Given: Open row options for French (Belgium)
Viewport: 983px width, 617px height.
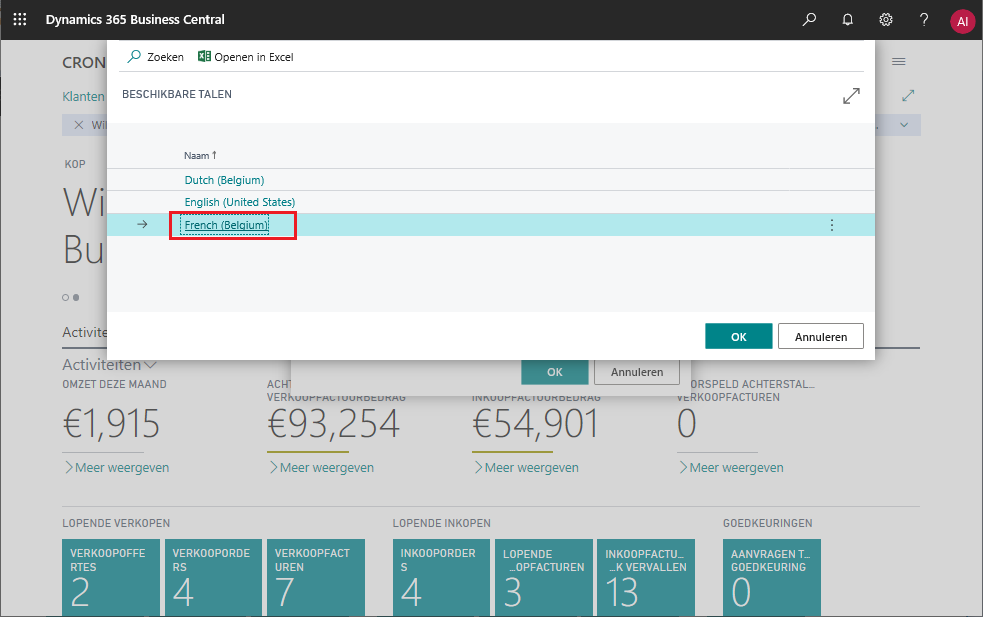Looking at the screenshot, I should (832, 225).
